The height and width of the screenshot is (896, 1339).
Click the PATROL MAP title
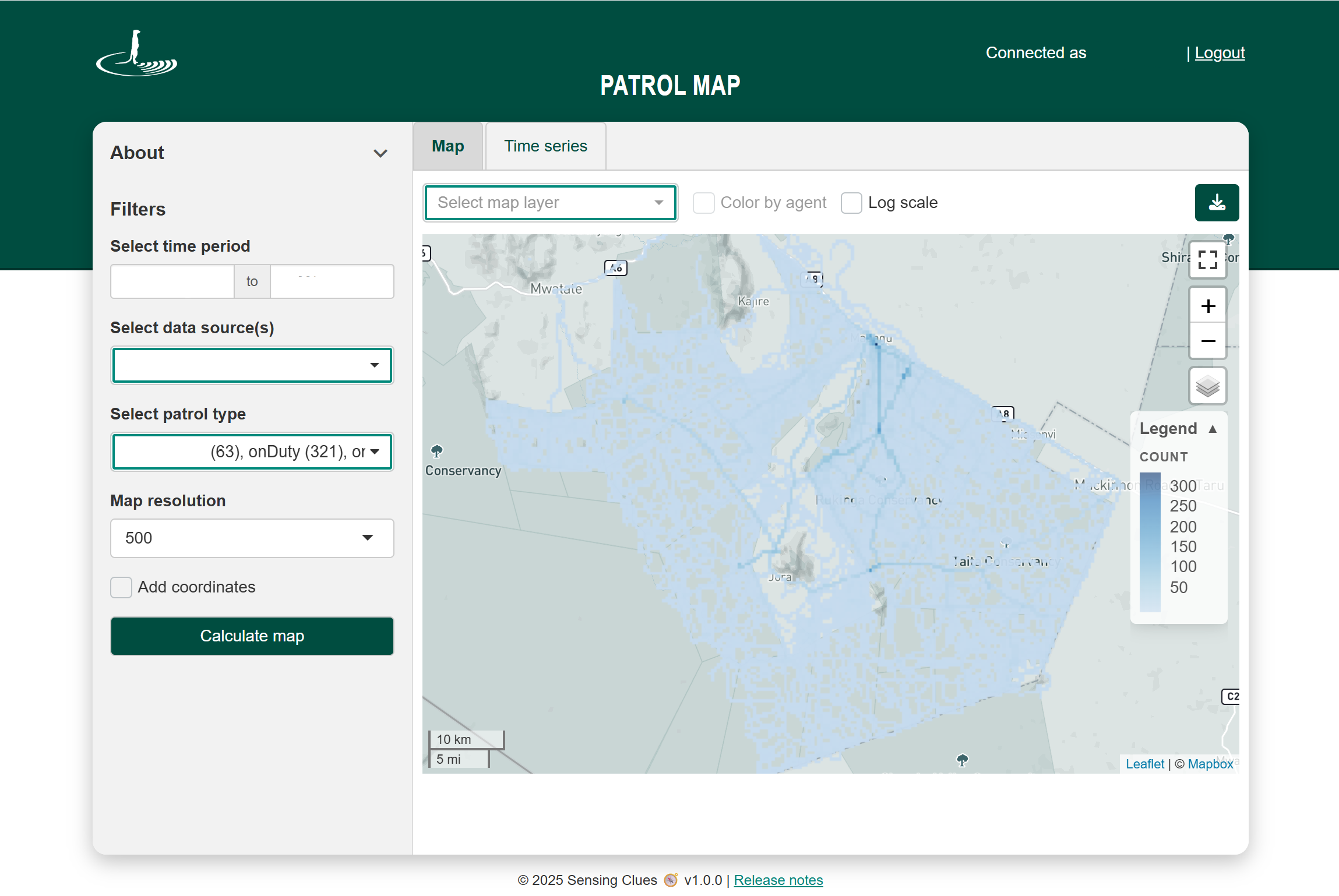pos(669,86)
